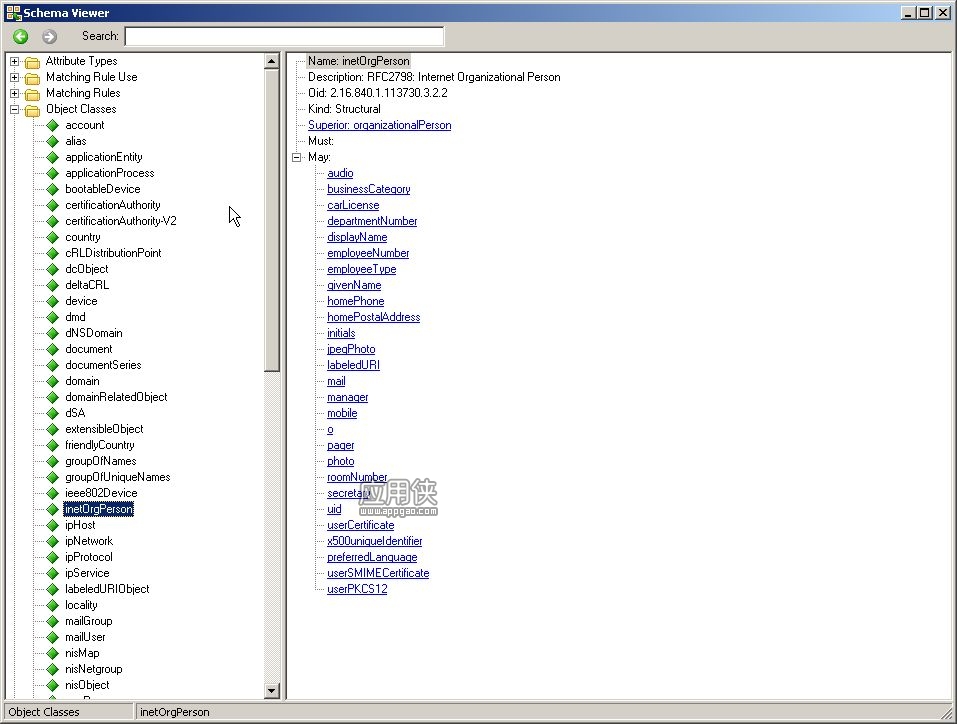Select the groupOfNames object class
The height and width of the screenshot is (724, 957).
[101, 461]
